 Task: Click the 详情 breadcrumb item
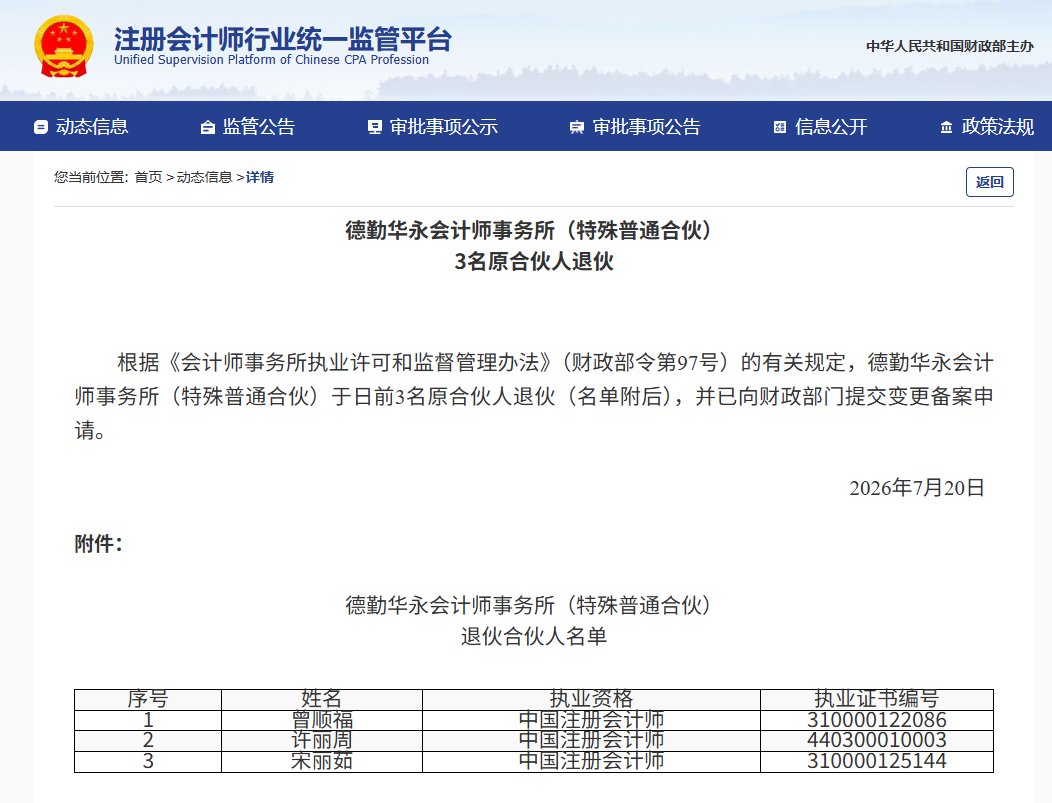(260, 177)
